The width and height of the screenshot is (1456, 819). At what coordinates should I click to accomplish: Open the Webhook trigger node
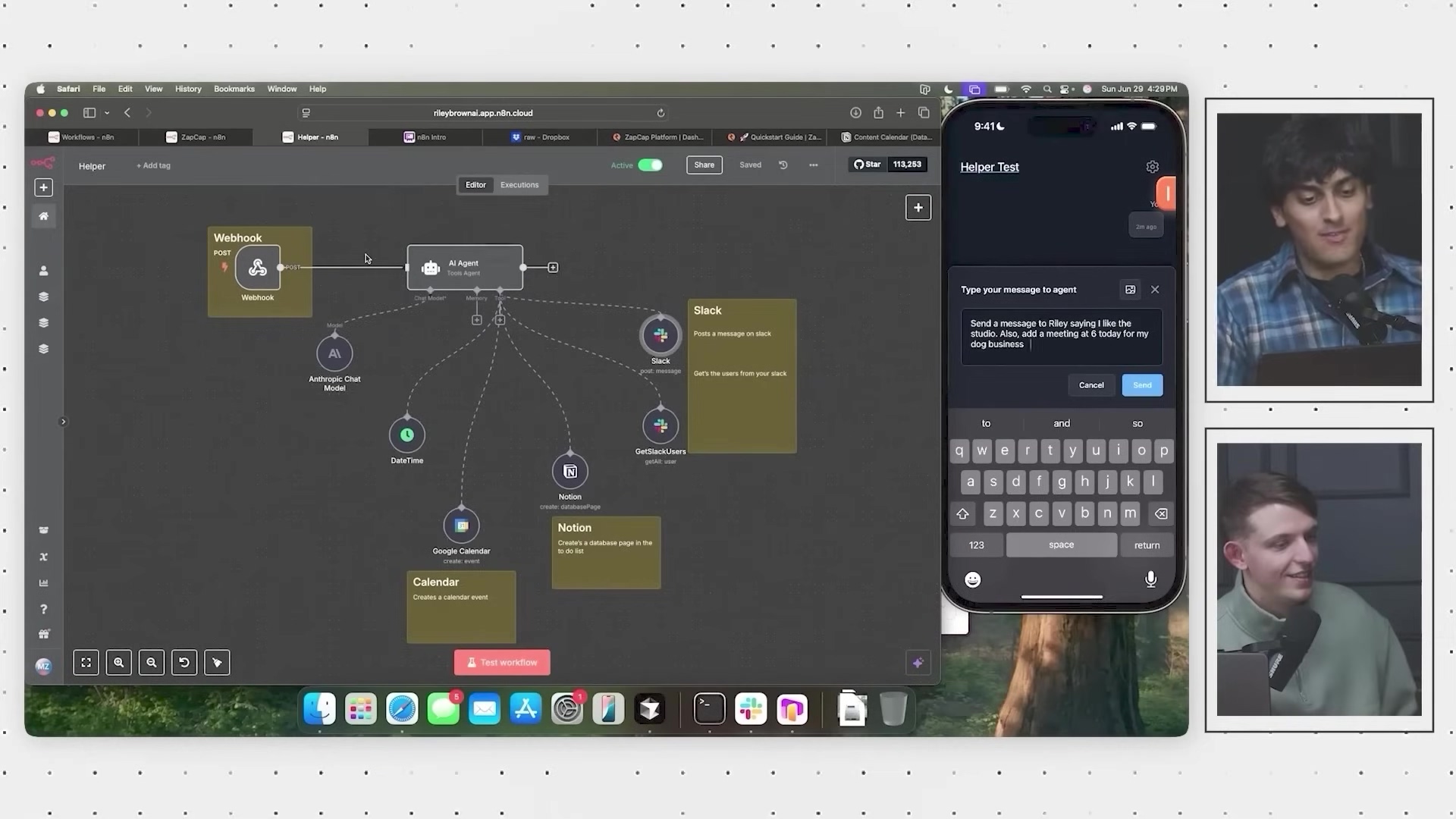(257, 267)
